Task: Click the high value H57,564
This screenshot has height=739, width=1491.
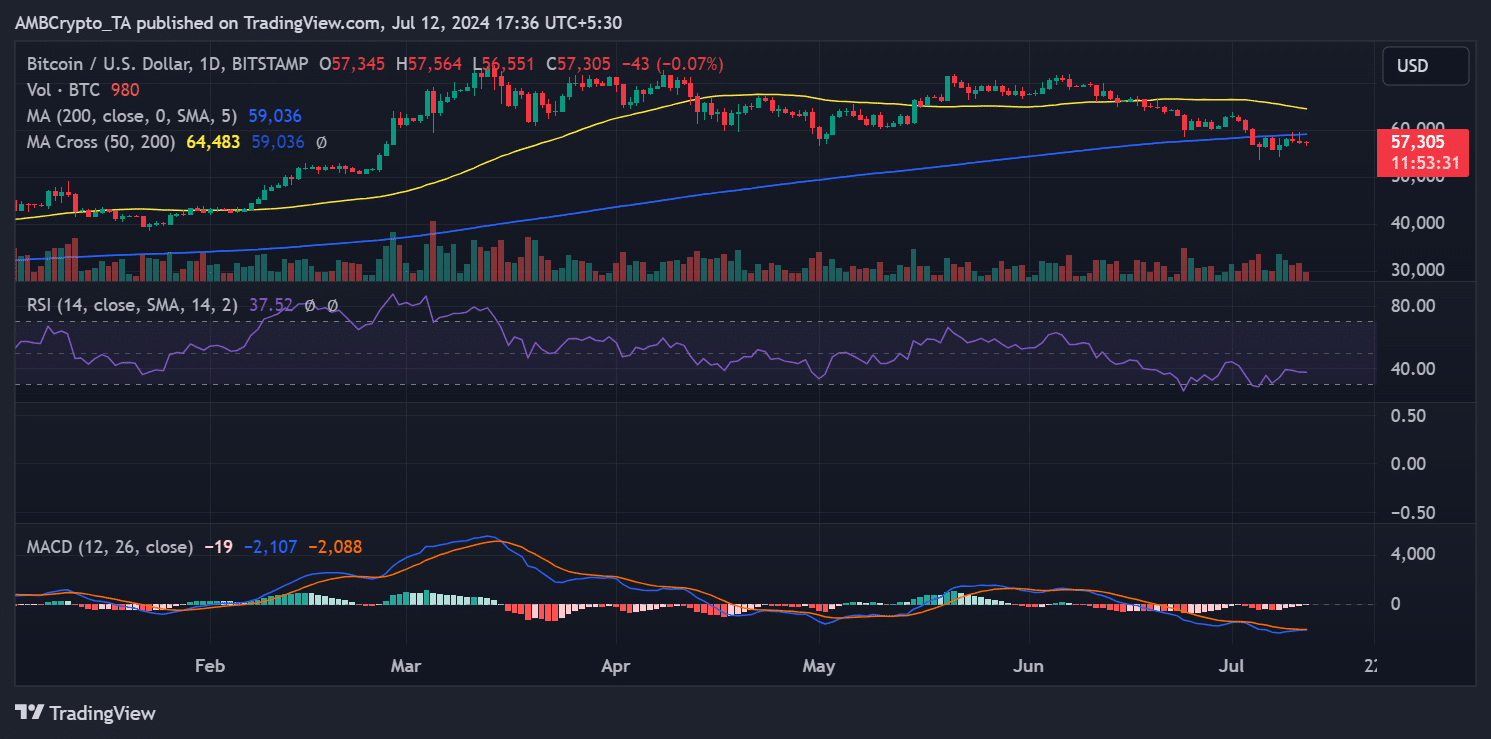Action: point(429,64)
